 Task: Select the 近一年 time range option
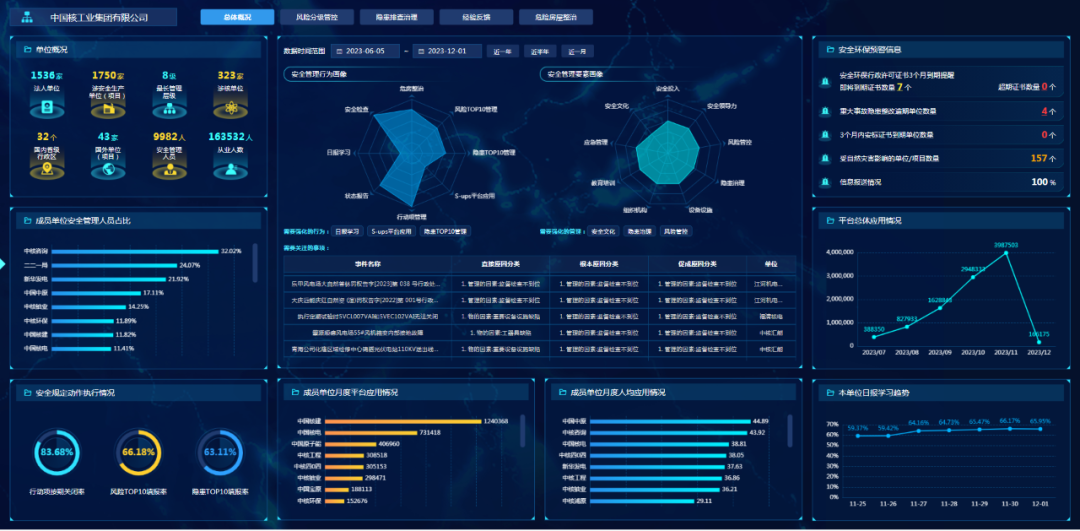tap(501, 51)
